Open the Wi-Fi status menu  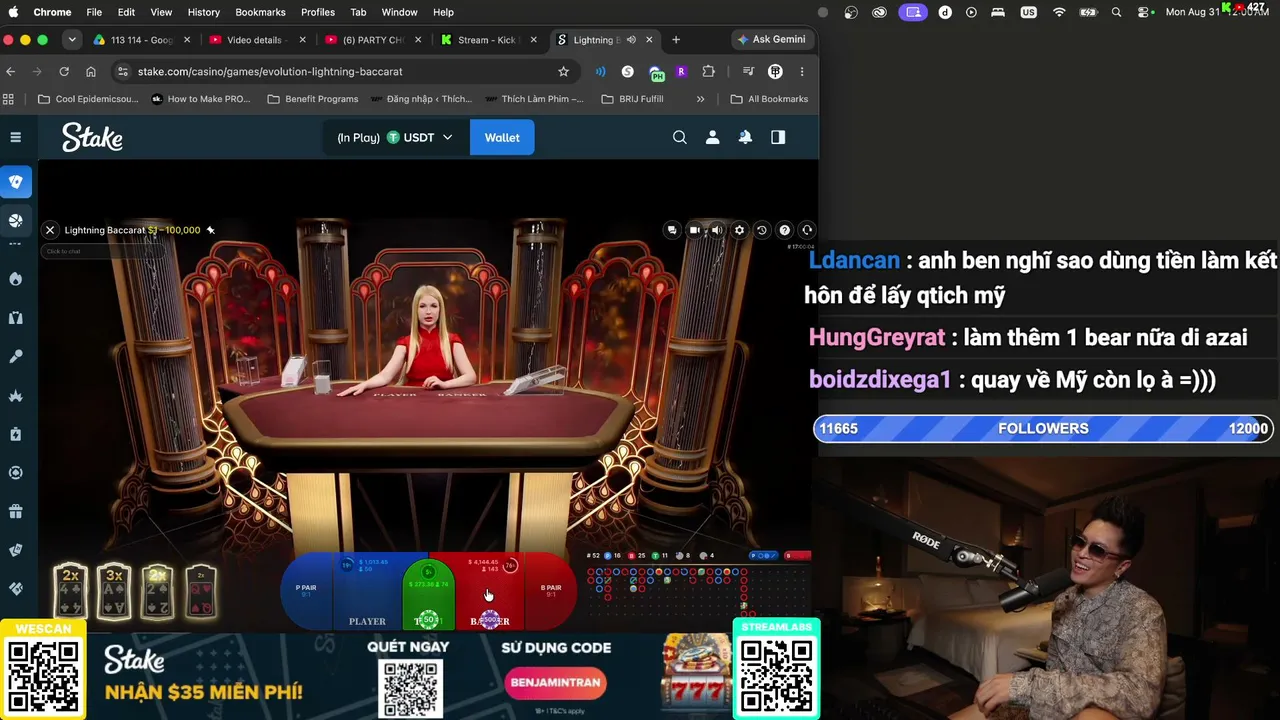click(1059, 12)
